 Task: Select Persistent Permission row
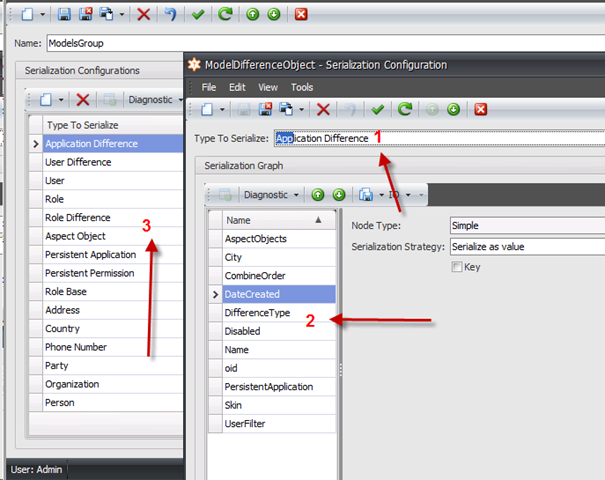(113, 273)
